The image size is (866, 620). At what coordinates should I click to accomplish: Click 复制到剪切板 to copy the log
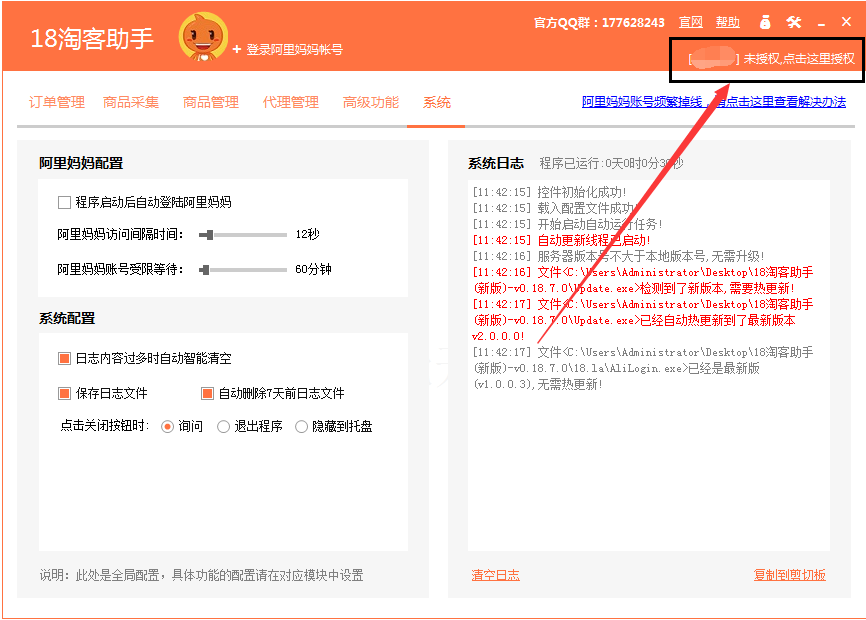click(790, 575)
